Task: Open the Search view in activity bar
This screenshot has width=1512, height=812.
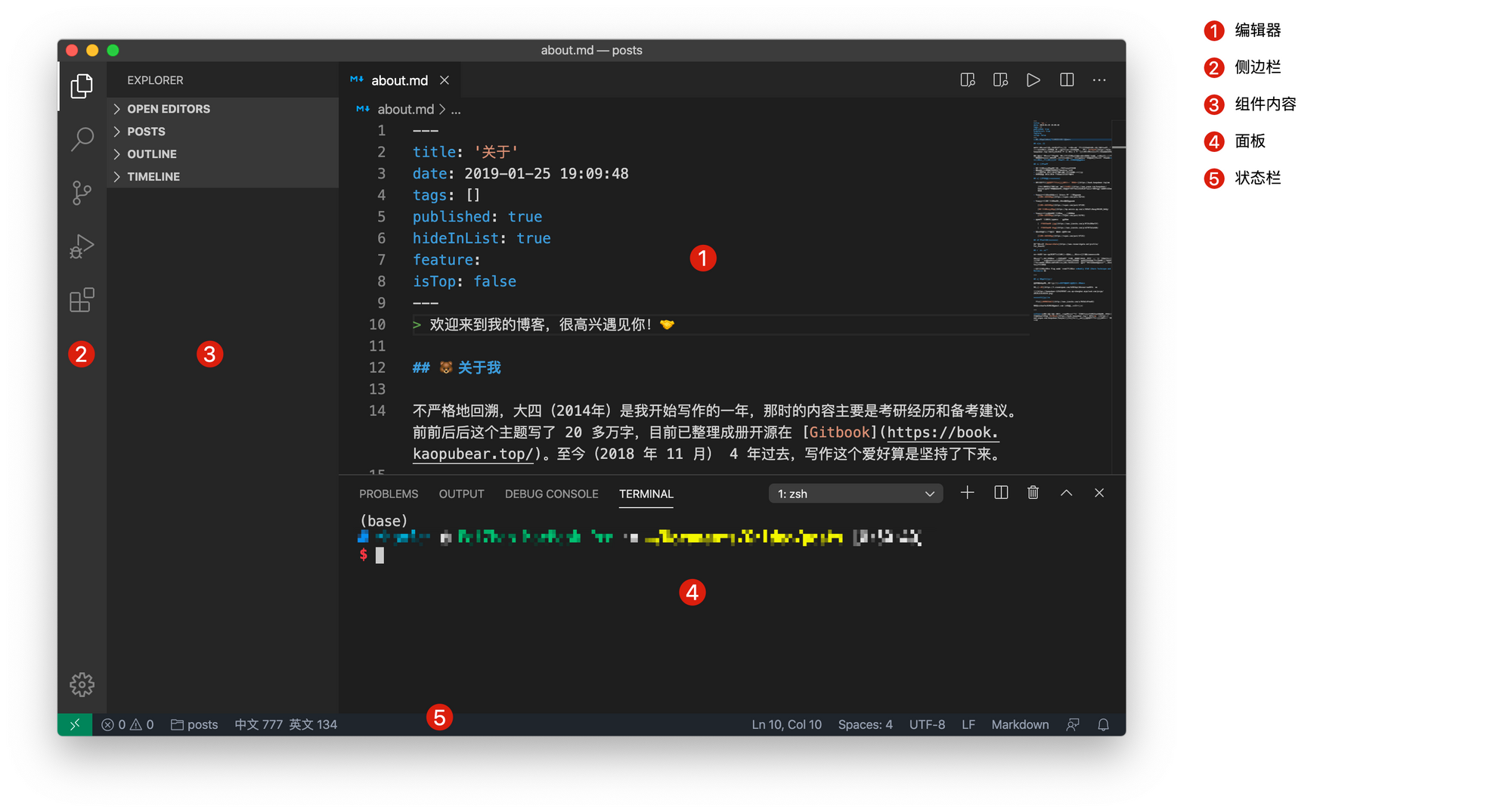Action: [x=82, y=139]
